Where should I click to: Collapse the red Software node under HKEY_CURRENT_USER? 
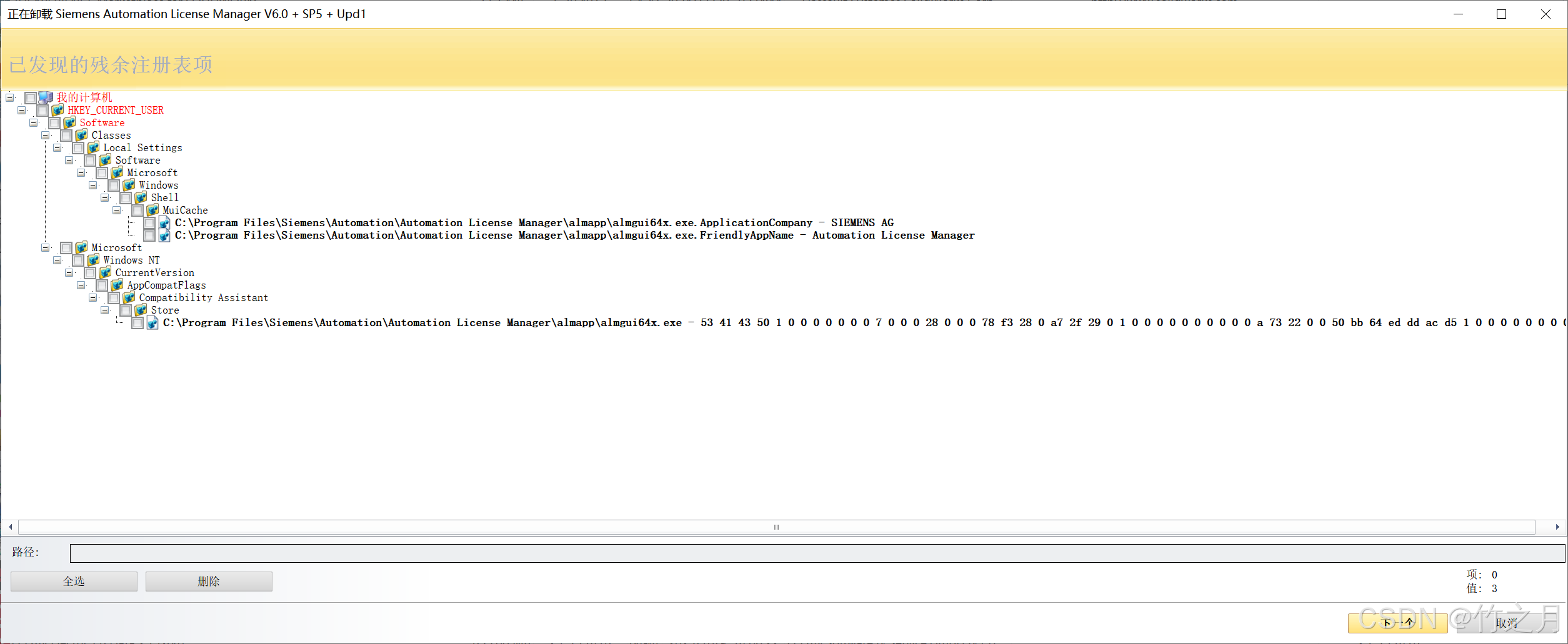(x=33, y=122)
